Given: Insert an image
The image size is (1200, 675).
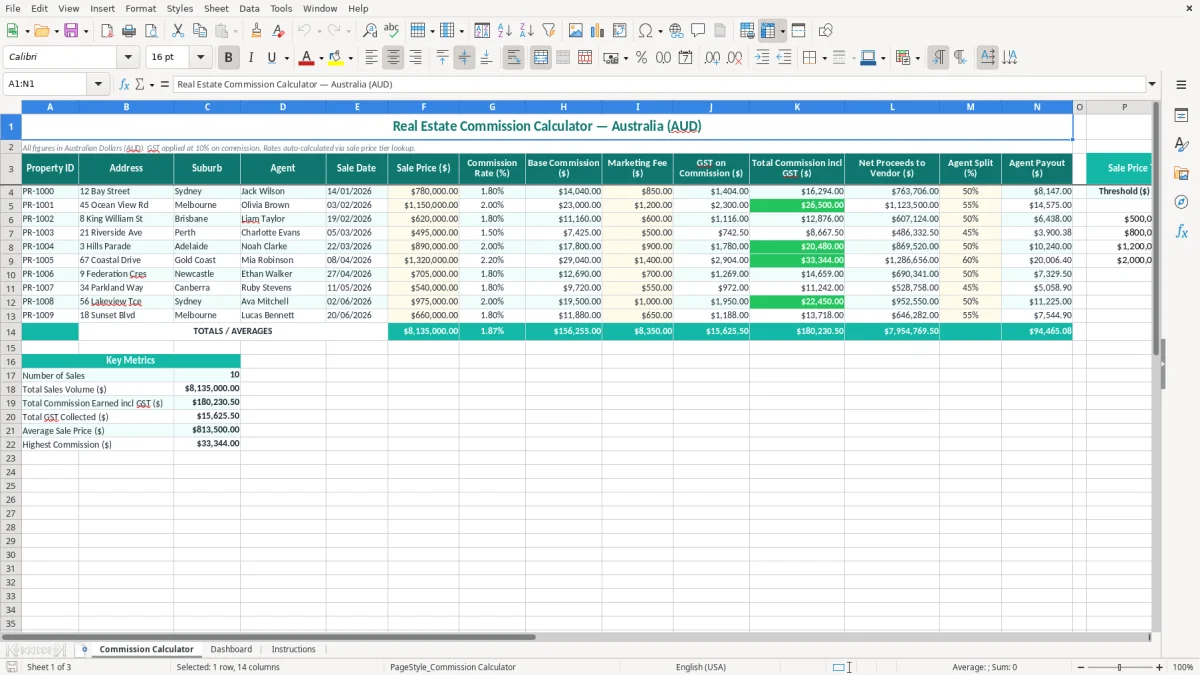Looking at the screenshot, I should pos(576,31).
